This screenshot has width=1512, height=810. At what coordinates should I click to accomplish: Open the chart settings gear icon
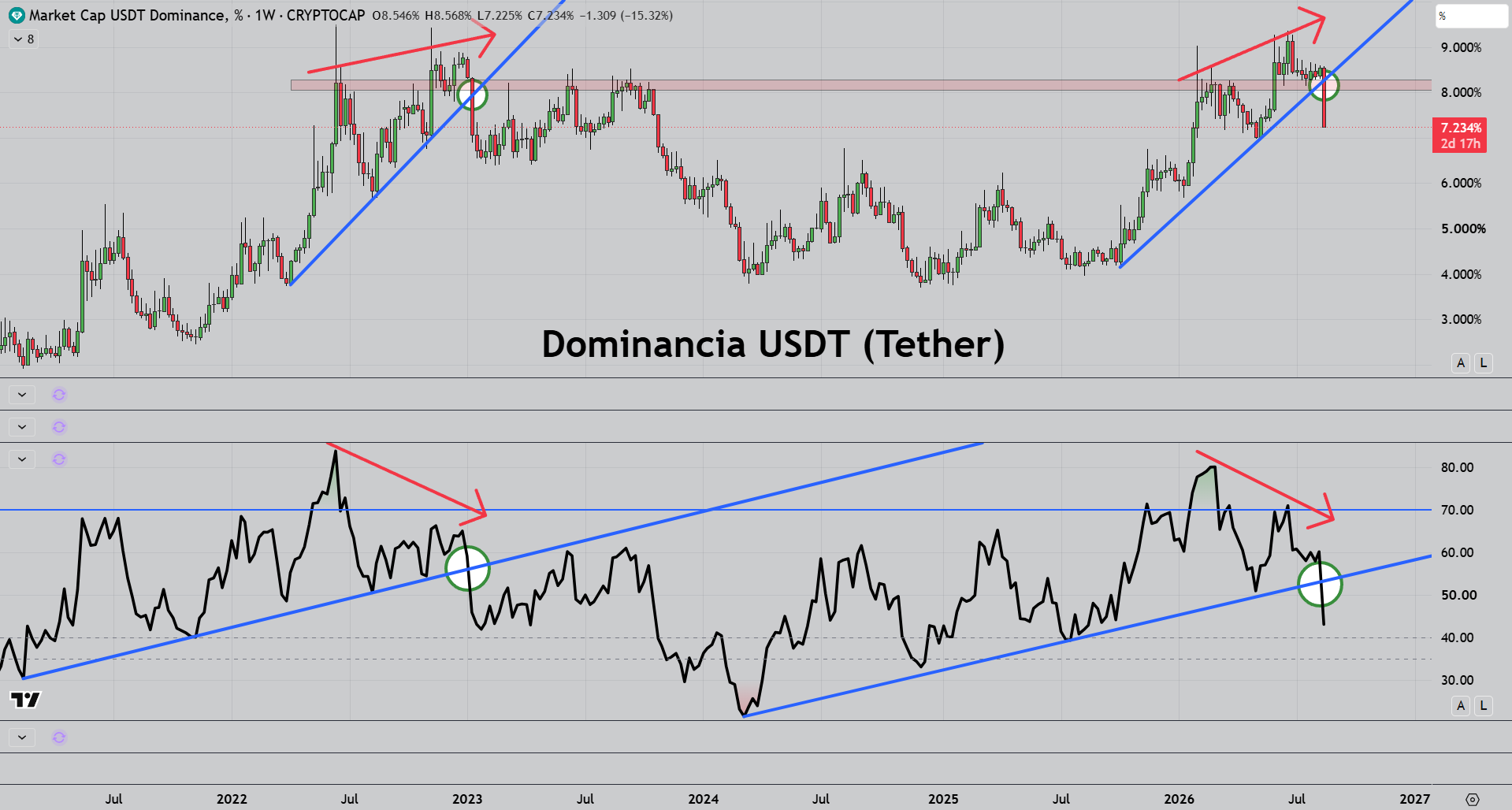pyautogui.click(x=1473, y=799)
